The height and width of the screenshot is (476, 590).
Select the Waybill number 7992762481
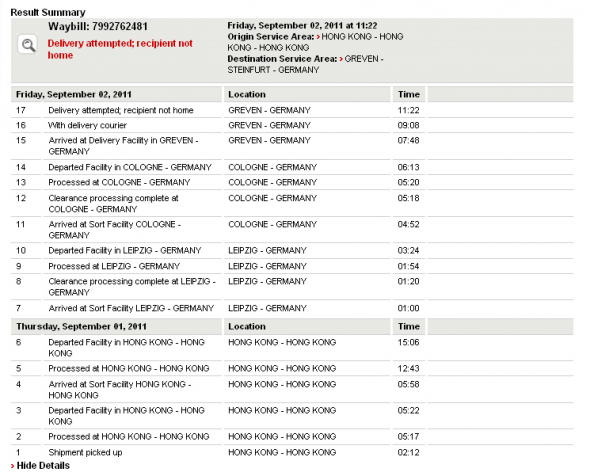coord(120,27)
